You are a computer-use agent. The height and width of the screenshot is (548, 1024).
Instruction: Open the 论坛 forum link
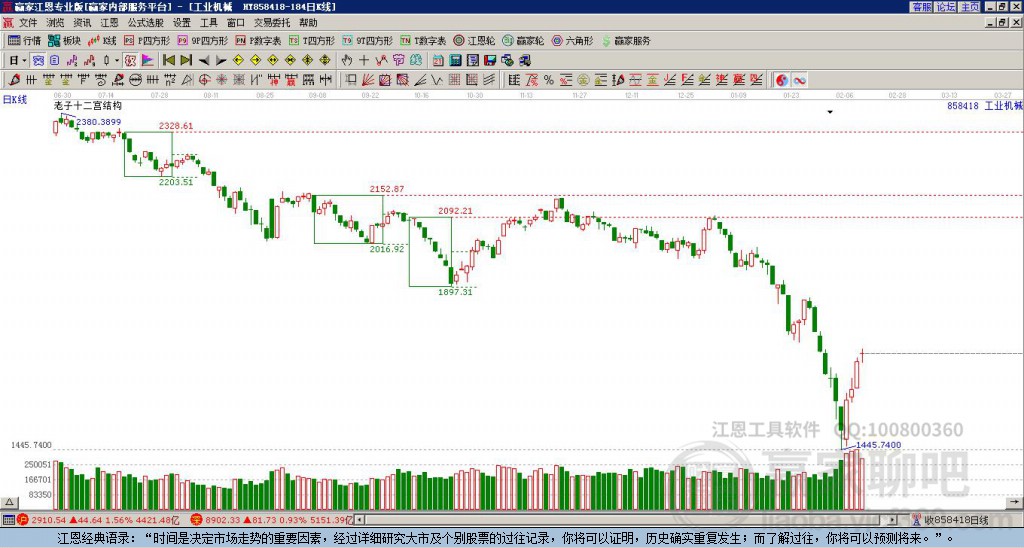coord(946,7)
